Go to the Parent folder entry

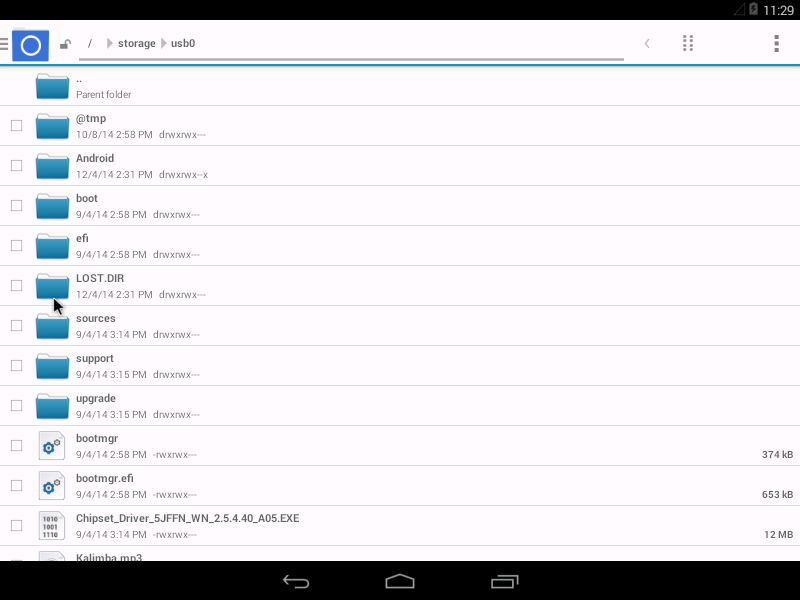coord(400,86)
